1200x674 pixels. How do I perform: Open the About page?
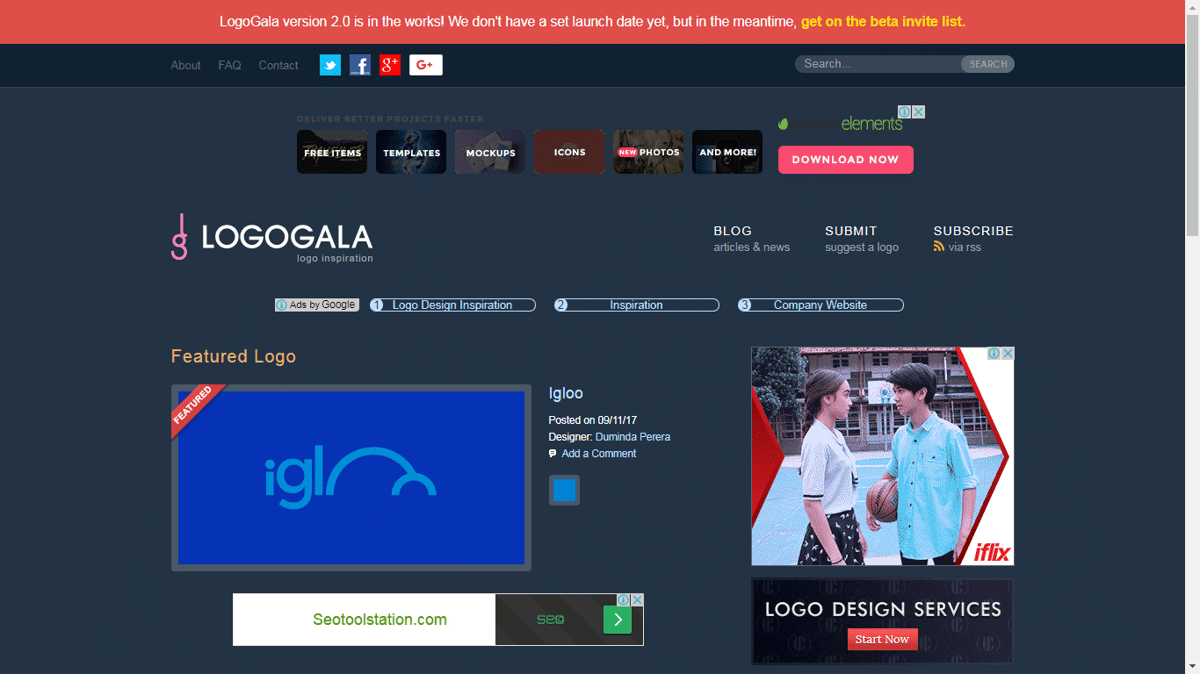pyautogui.click(x=186, y=65)
